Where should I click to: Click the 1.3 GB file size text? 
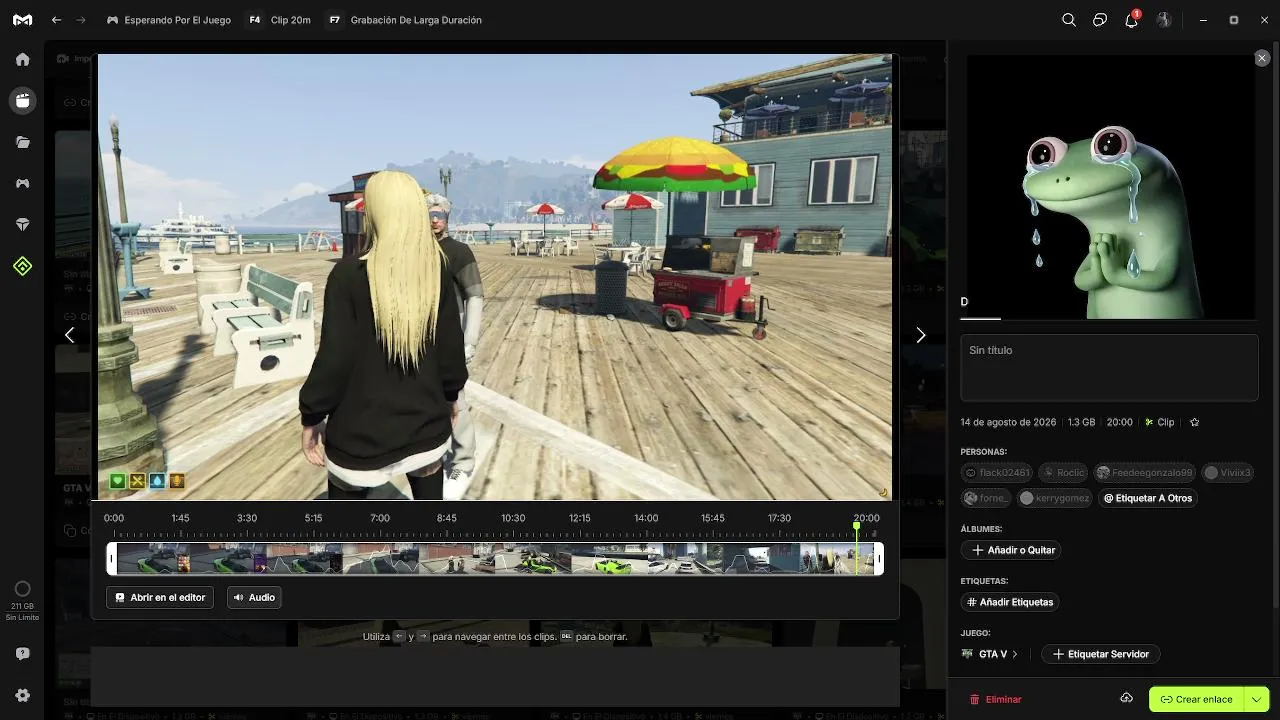pos(1081,422)
